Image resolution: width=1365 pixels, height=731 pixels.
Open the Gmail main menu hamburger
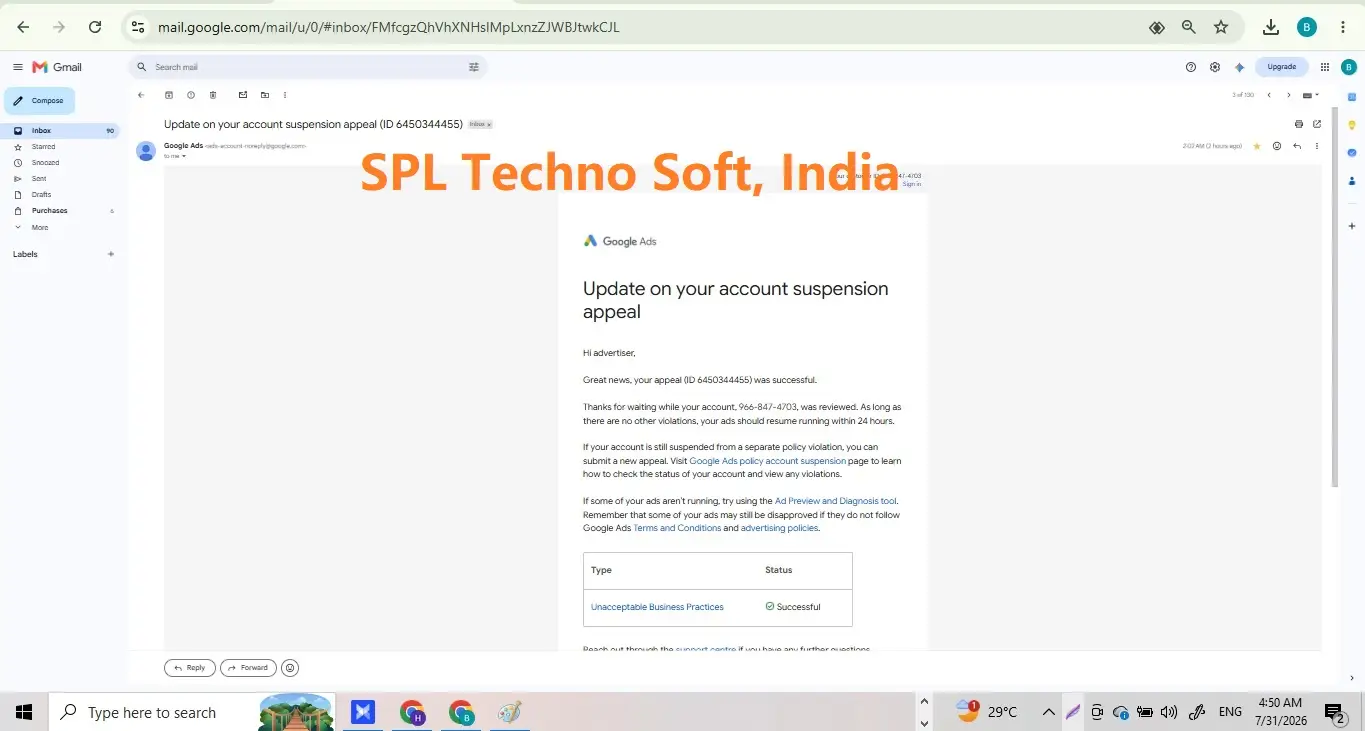18,67
